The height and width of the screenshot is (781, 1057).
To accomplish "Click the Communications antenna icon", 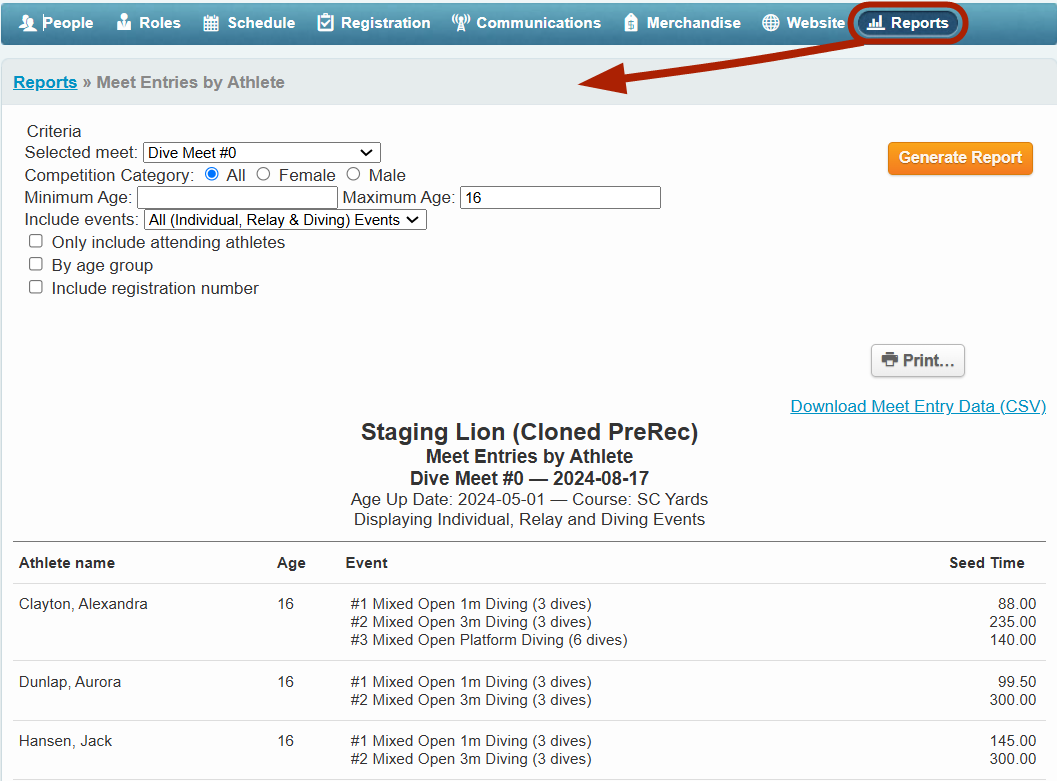I will [x=460, y=23].
